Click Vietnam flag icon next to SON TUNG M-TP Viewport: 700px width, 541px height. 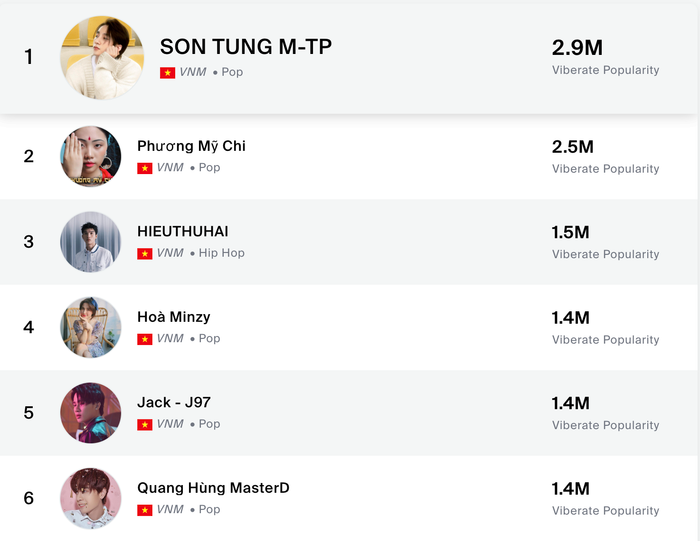point(167,73)
